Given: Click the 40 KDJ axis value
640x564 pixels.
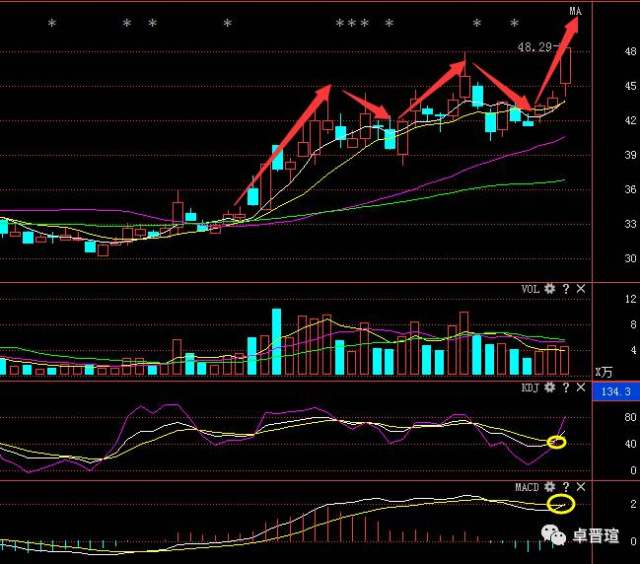Looking at the screenshot, I should coord(630,444).
